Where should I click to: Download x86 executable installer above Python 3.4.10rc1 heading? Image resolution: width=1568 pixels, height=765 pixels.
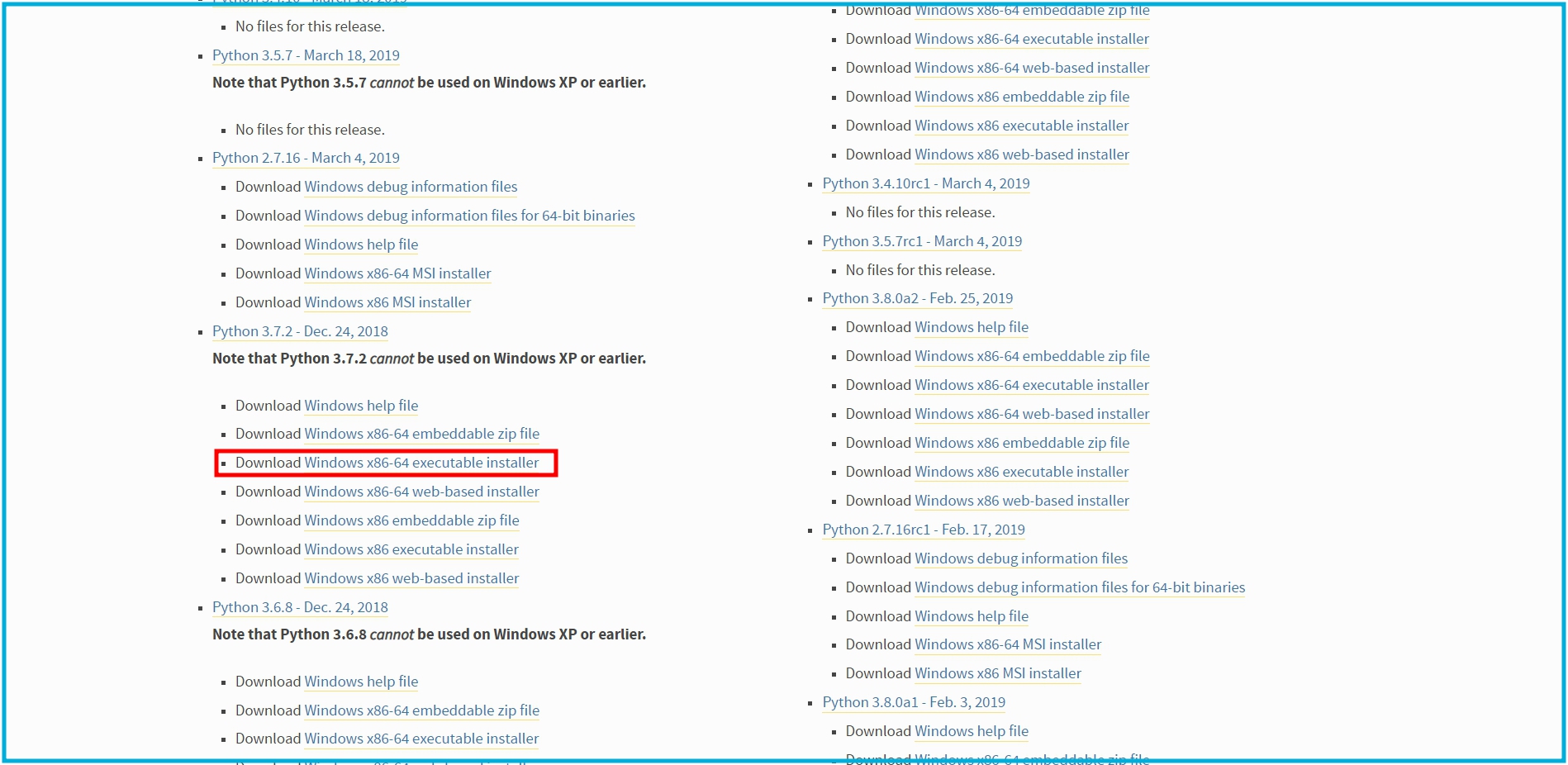[x=1022, y=126]
